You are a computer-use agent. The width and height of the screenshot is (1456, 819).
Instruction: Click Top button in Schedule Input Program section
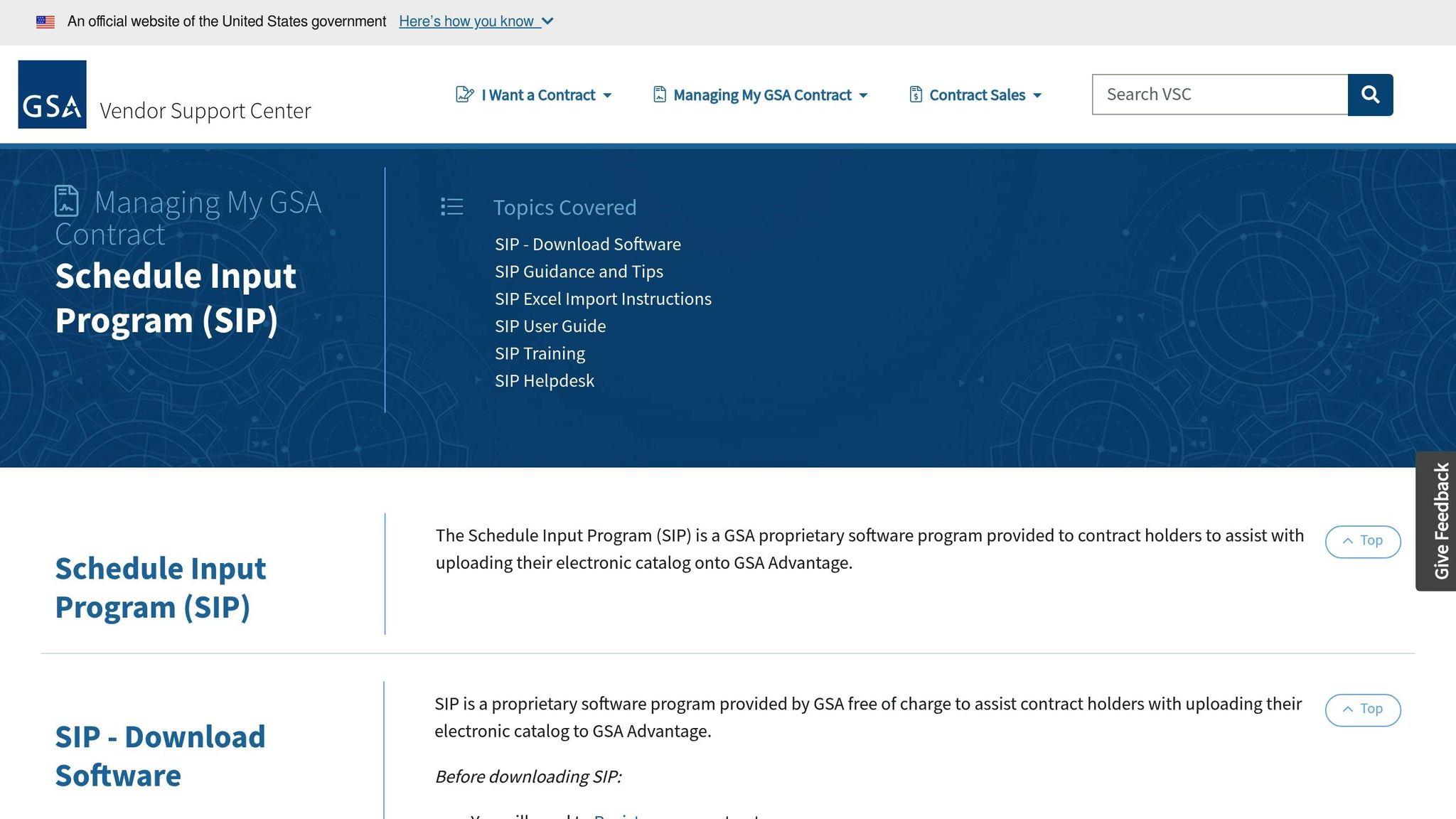1363,542
